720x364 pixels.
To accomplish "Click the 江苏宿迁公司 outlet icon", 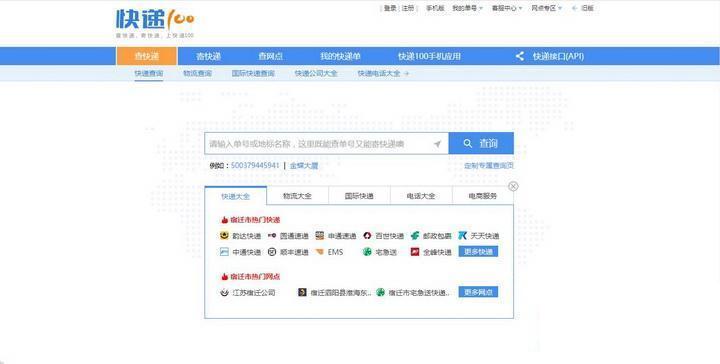I will click(x=224, y=292).
